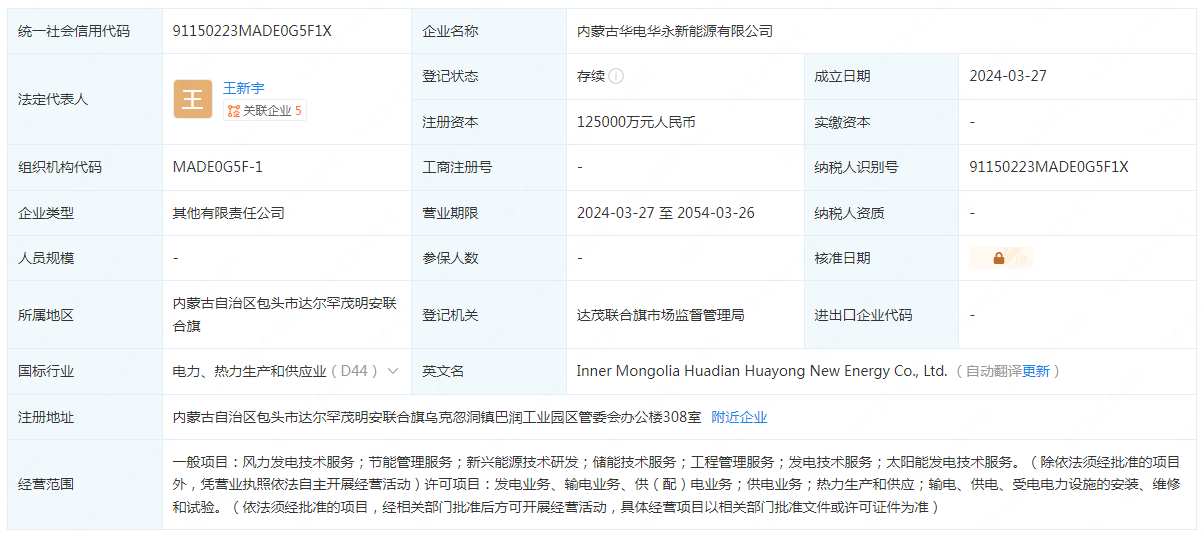Click the 统一社会信用代码 label cell
This screenshot has width=1202, height=535.
(x=85, y=31)
